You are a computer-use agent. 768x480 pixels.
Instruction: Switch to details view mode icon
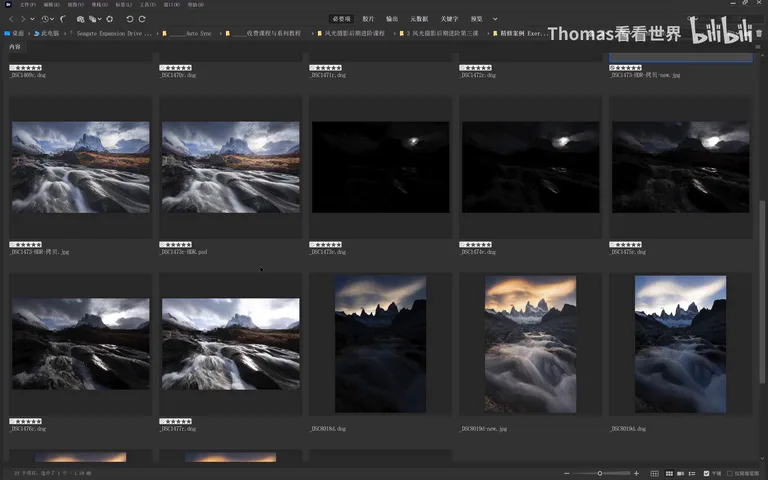click(x=680, y=473)
